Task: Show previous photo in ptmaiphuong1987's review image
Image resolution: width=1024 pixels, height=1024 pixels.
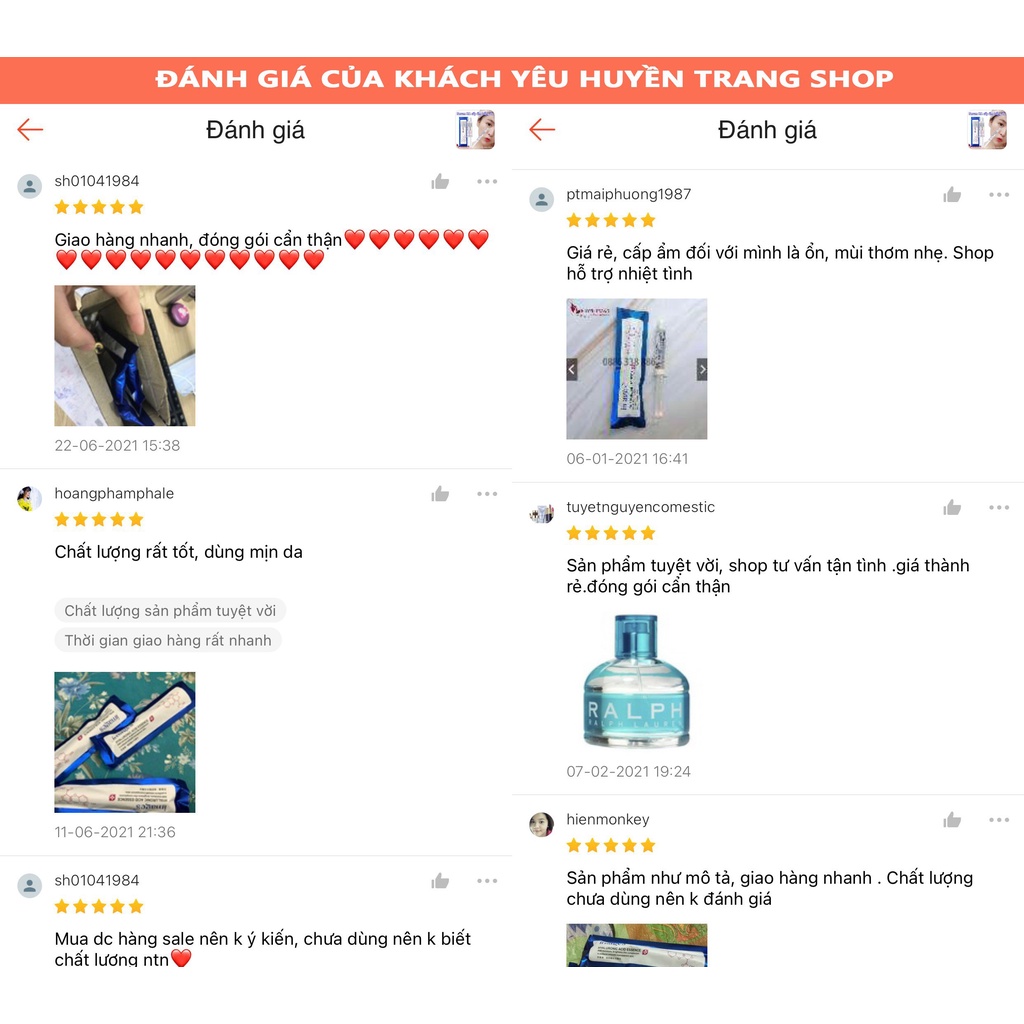Action: click(x=571, y=370)
